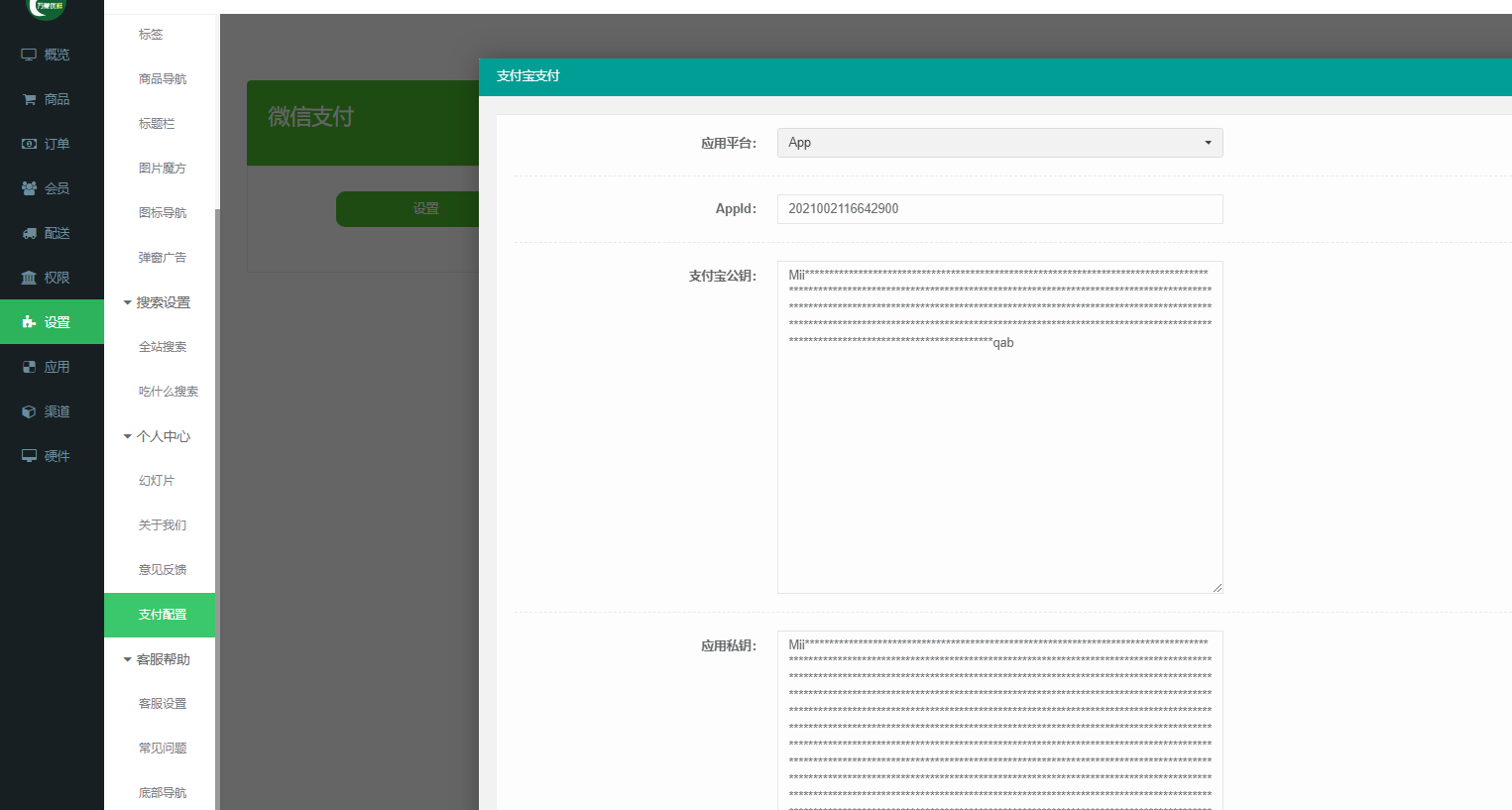Open 幻灯片 page

point(157,481)
